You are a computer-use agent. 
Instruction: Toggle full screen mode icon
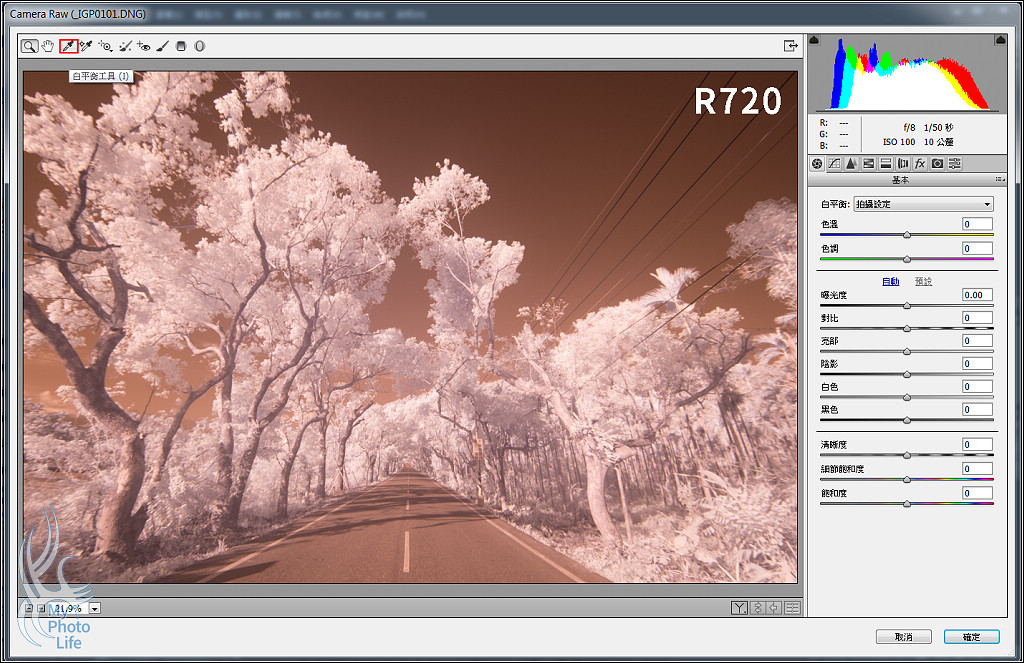(x=790, y=46)
